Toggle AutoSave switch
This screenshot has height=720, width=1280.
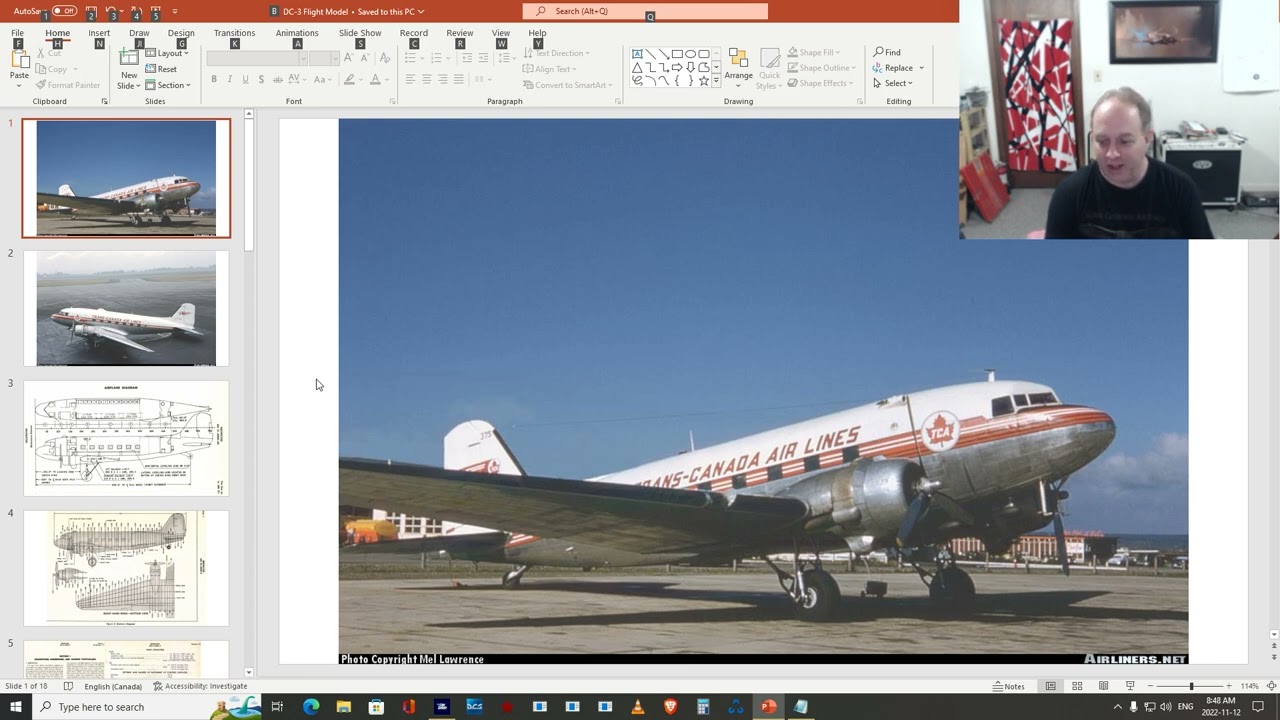click(x=64, y=11)
